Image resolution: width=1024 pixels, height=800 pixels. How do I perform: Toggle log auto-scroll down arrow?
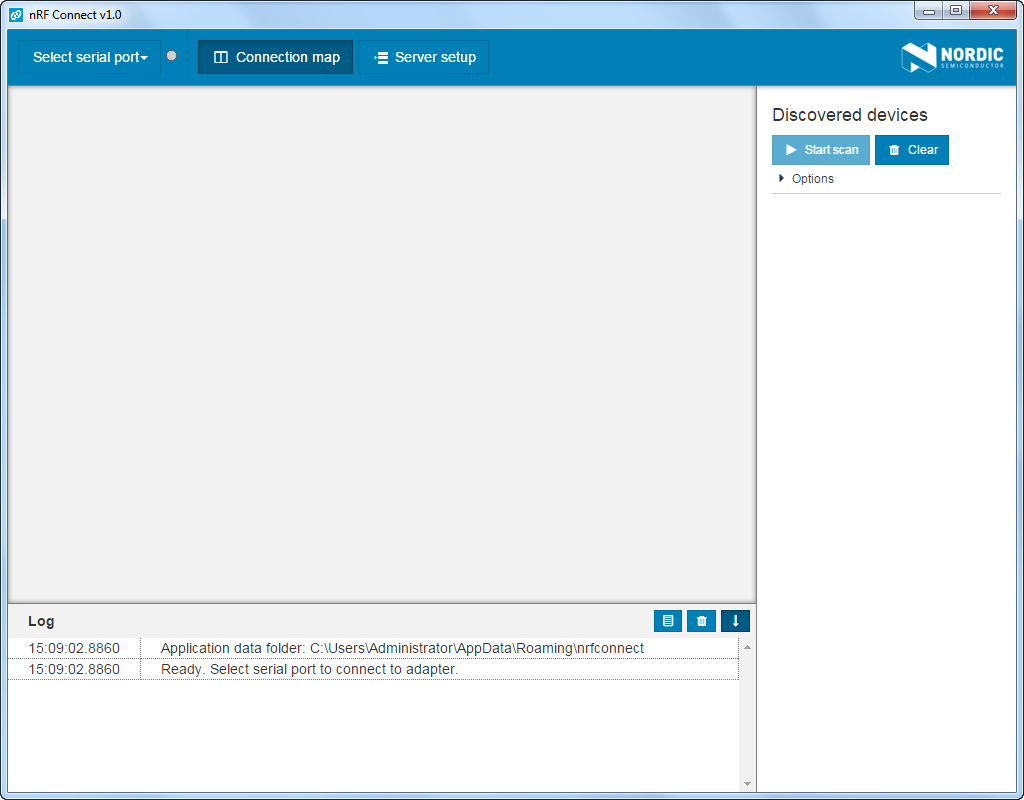click(x=735, y=621)
